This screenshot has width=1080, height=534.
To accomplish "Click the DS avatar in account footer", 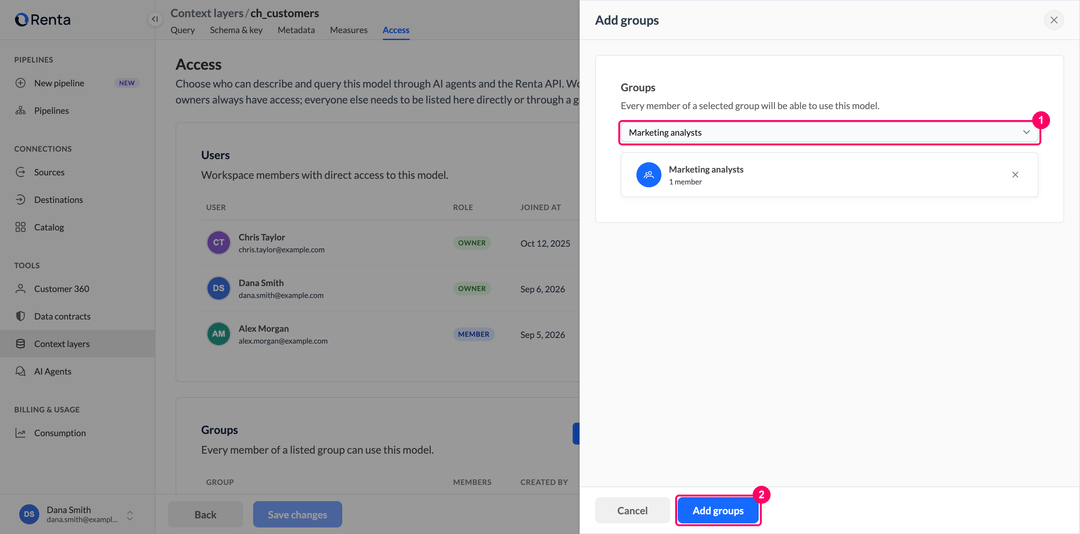I will point(29,514).
